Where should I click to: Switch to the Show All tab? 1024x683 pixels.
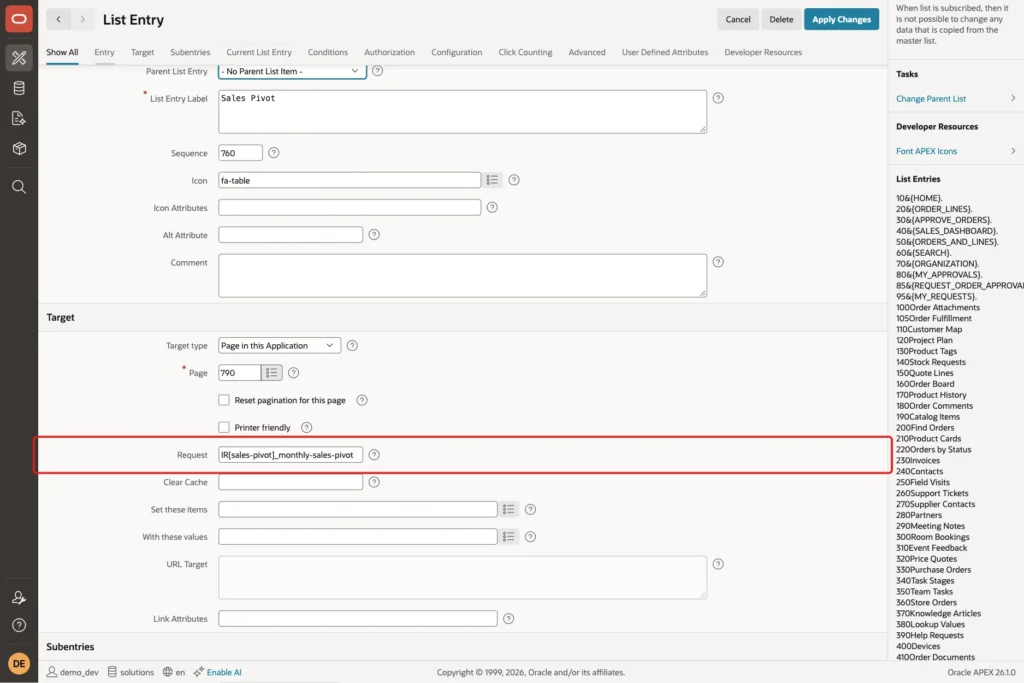(x=62, y=52)
